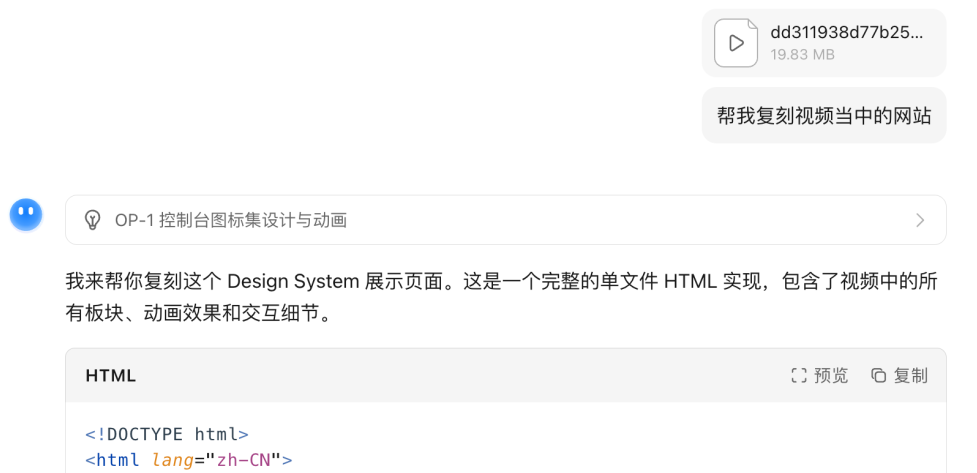977x473 pixels.
Task: Click the <html lang> code line
Action: pos(188,460)
